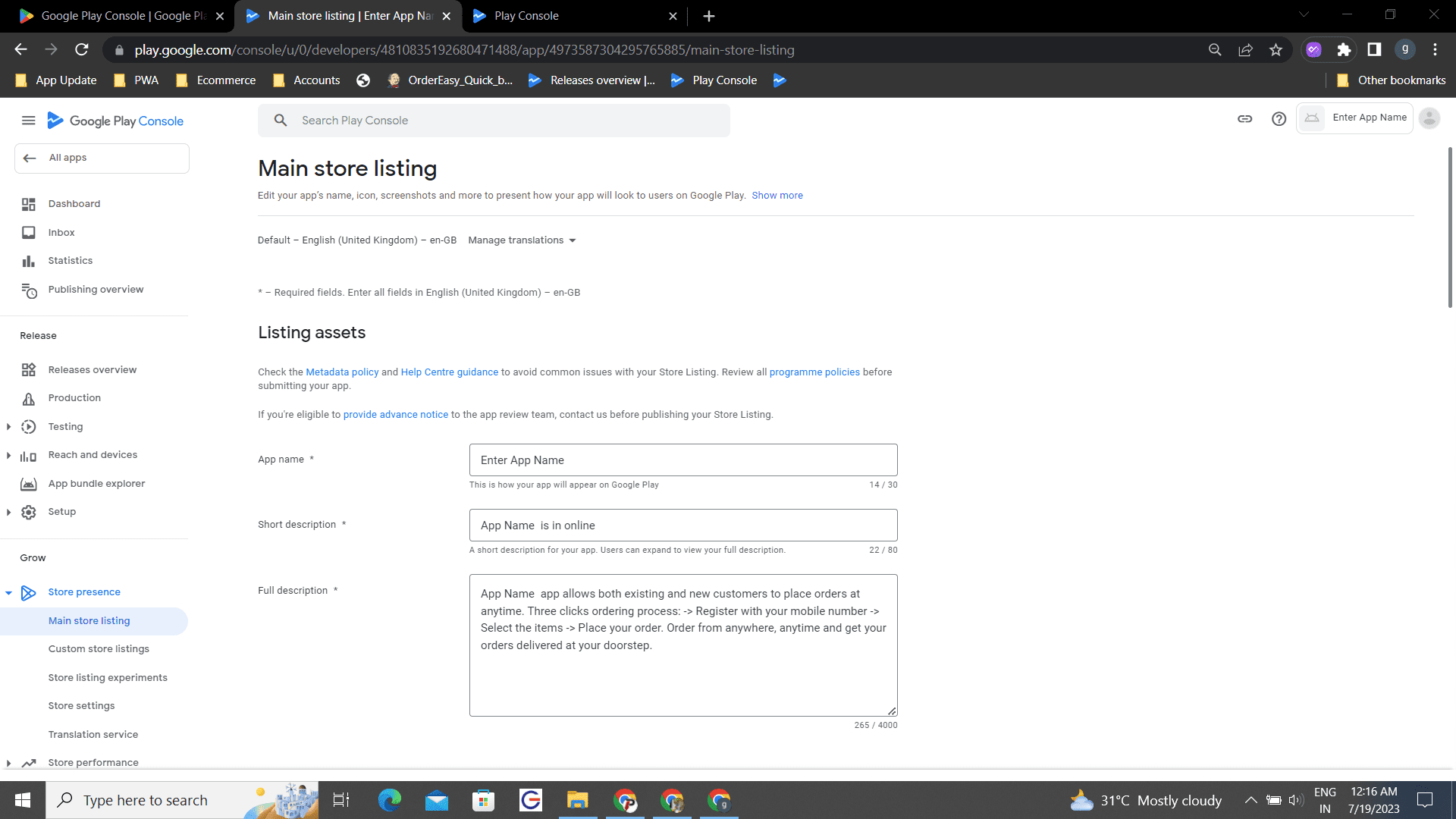The image size is (1456, 819).
Task: Open the help question mark icon
Action: point(1279,119)
